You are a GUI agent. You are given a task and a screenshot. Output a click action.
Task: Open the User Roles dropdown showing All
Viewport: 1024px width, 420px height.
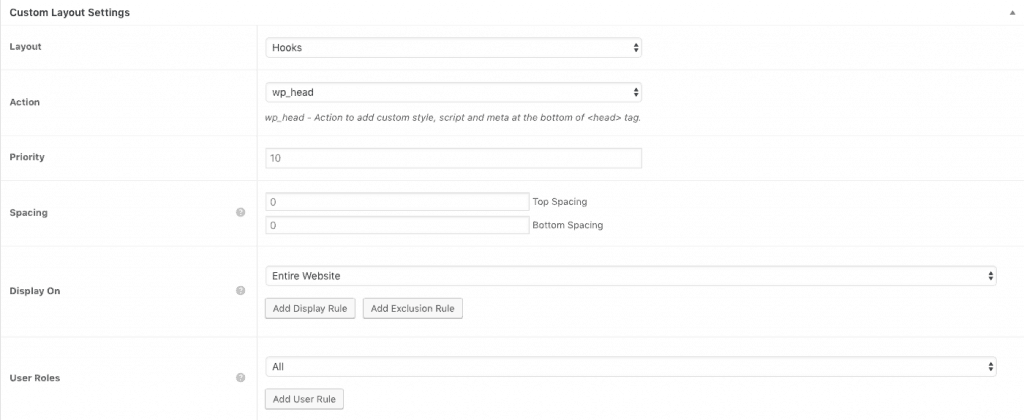pyautogui.click(x=631, y=366)
